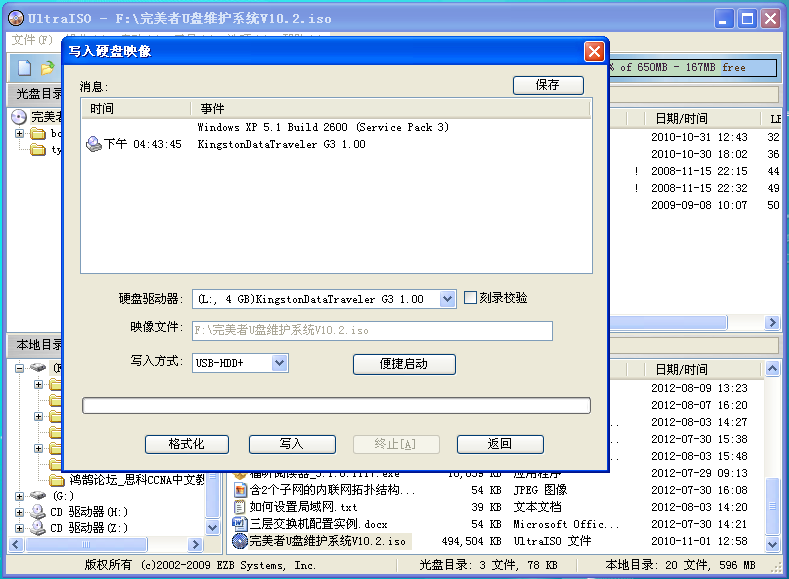Viewport: 789px width, 579px height.
Task: Select the 'ty' folder icon in ISO tree
Action: [38, 149]
